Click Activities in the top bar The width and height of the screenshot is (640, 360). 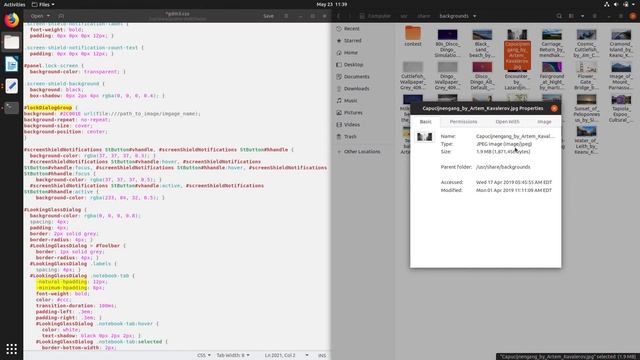pos(14,4)
